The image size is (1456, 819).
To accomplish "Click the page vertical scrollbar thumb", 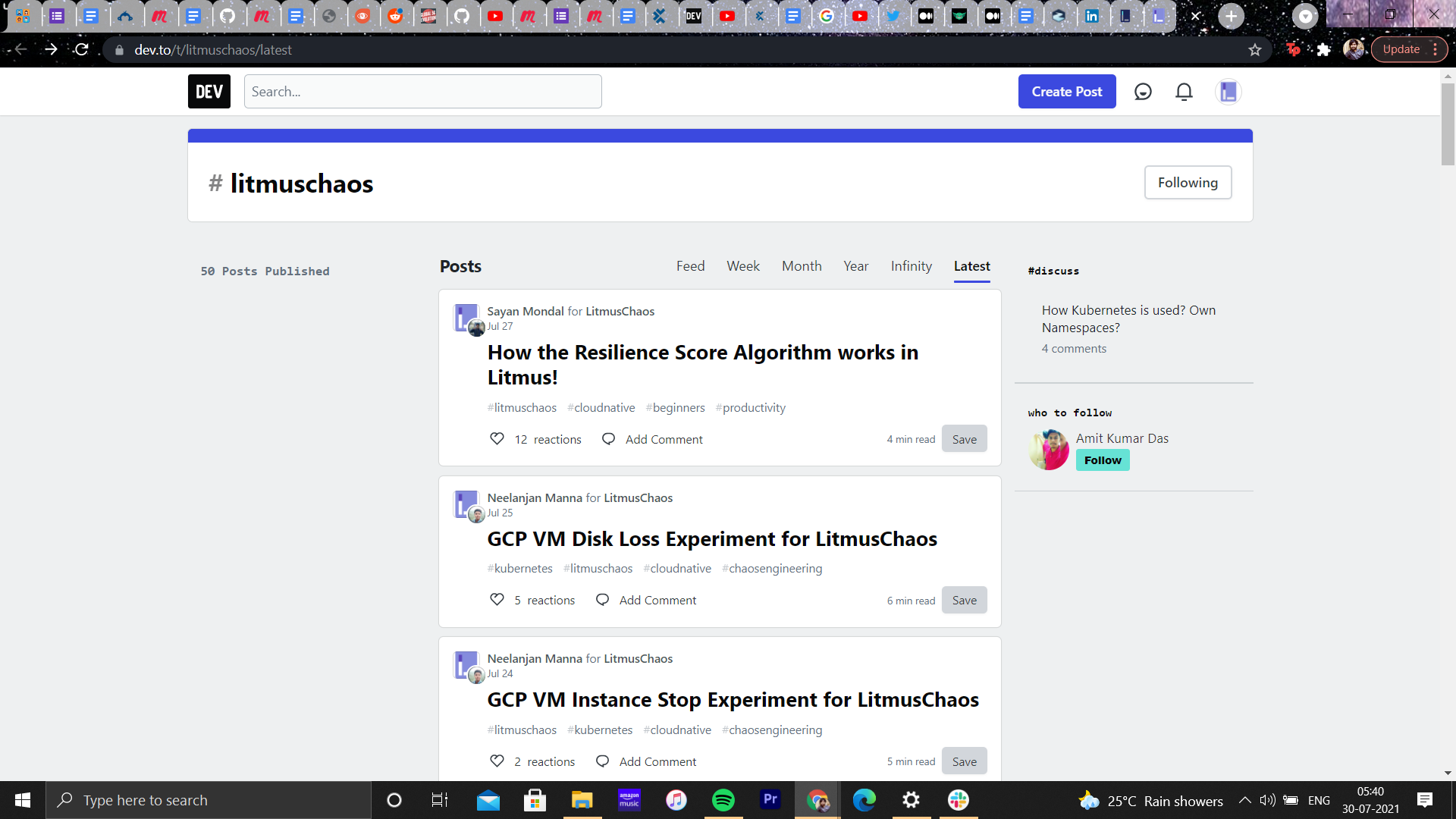I will pos(1448,125).
